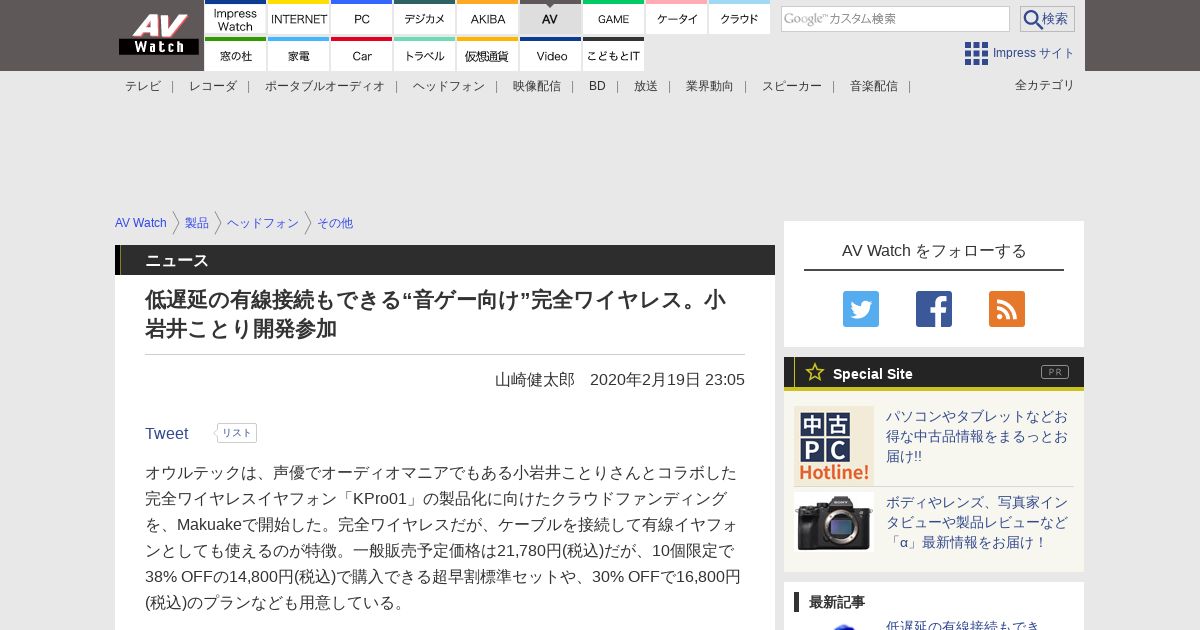Open the Impress サイト link
This screenshot has height=630, width=1200.
(1034, 53)
